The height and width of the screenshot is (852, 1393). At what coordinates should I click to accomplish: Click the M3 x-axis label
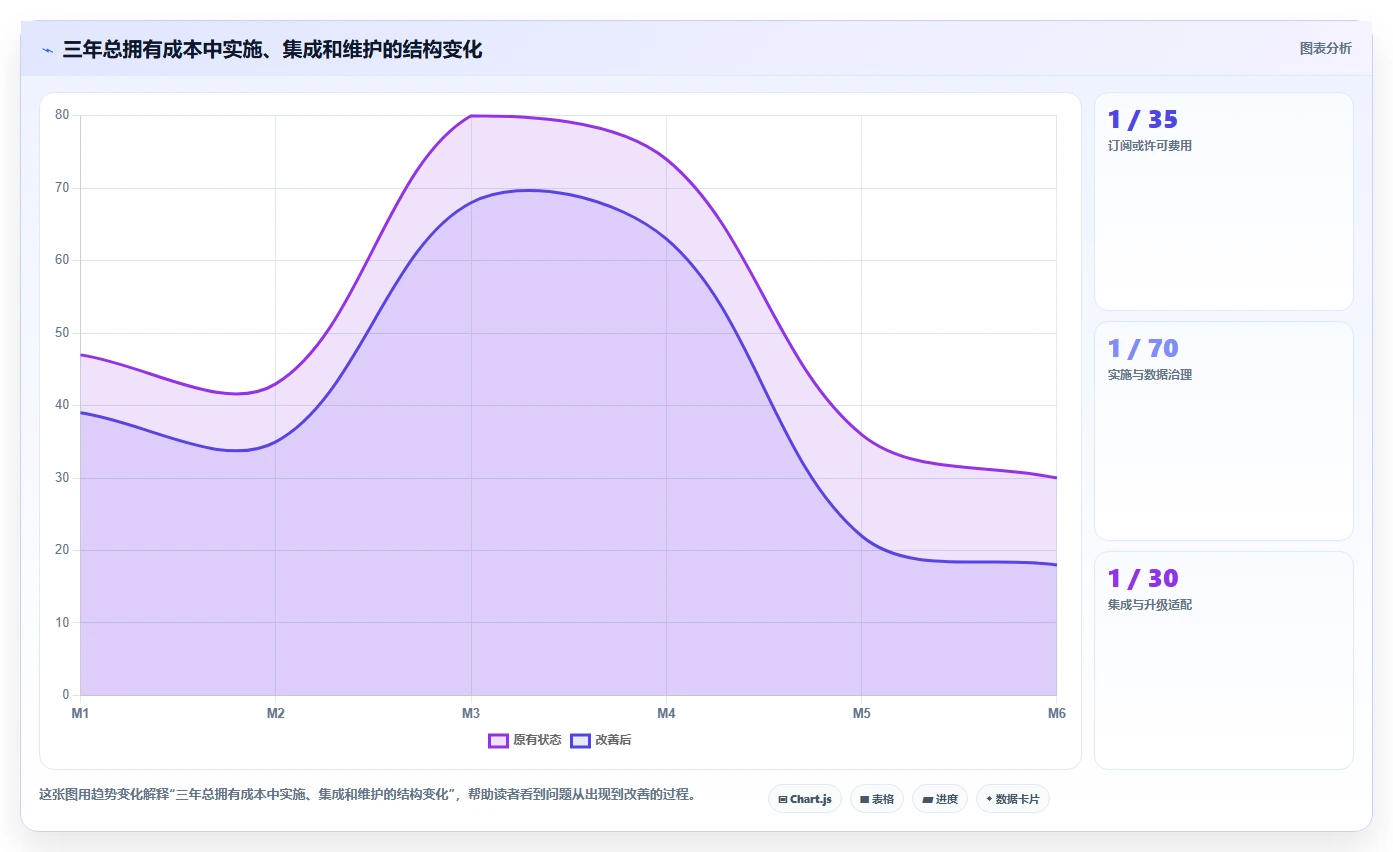[471, 713]
